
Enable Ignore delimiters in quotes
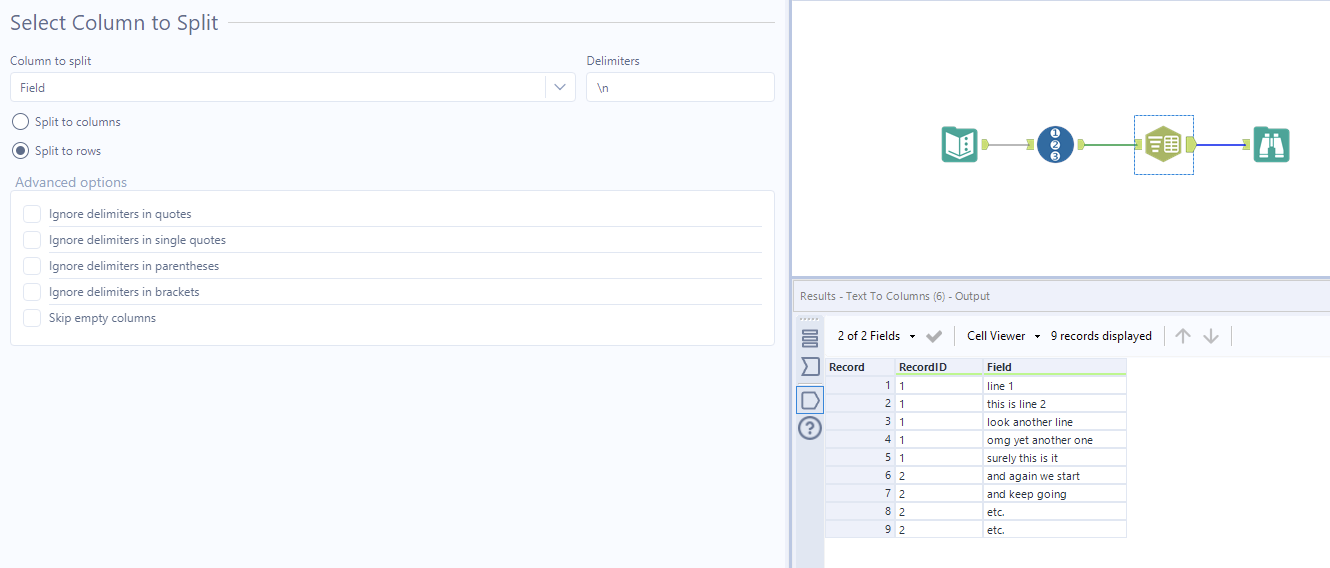coord(32,214)
